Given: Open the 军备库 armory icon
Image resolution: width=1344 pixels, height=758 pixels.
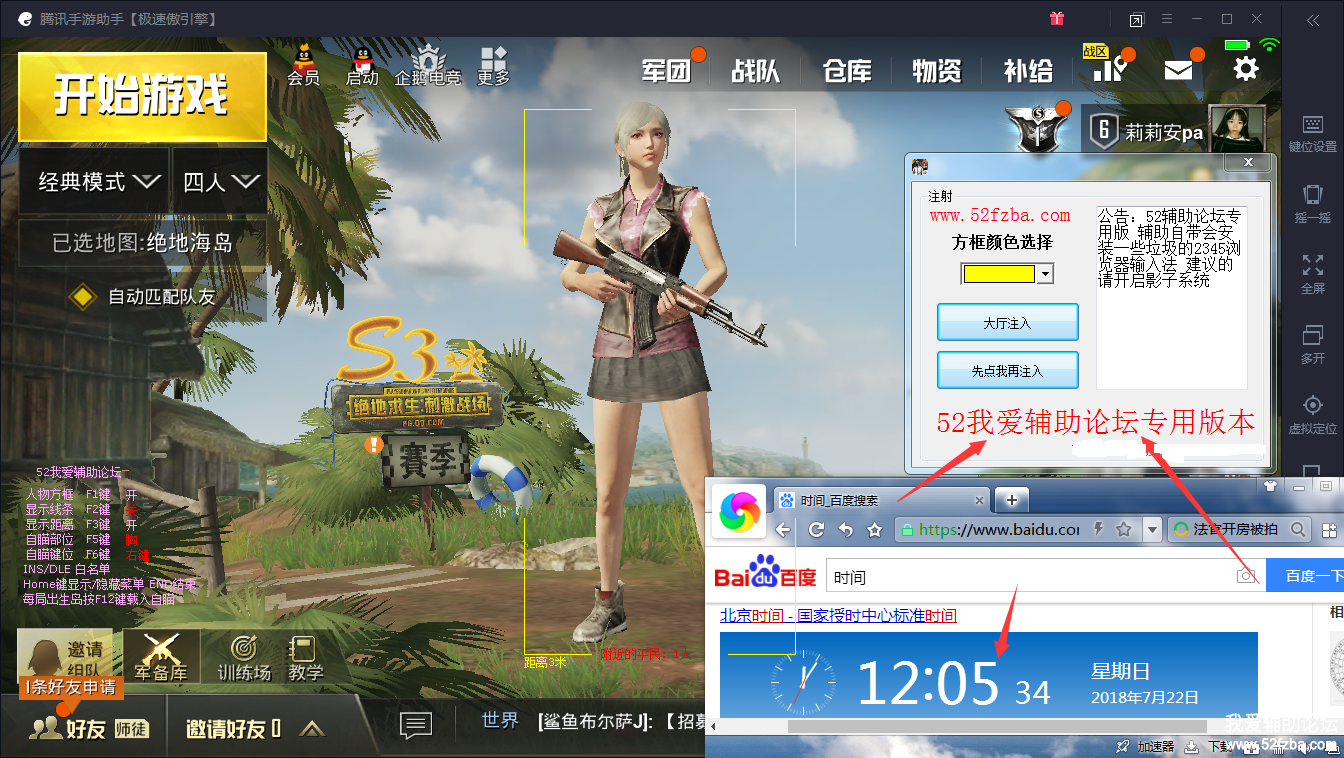Looking at the screenshot, I should pos(161,657).
